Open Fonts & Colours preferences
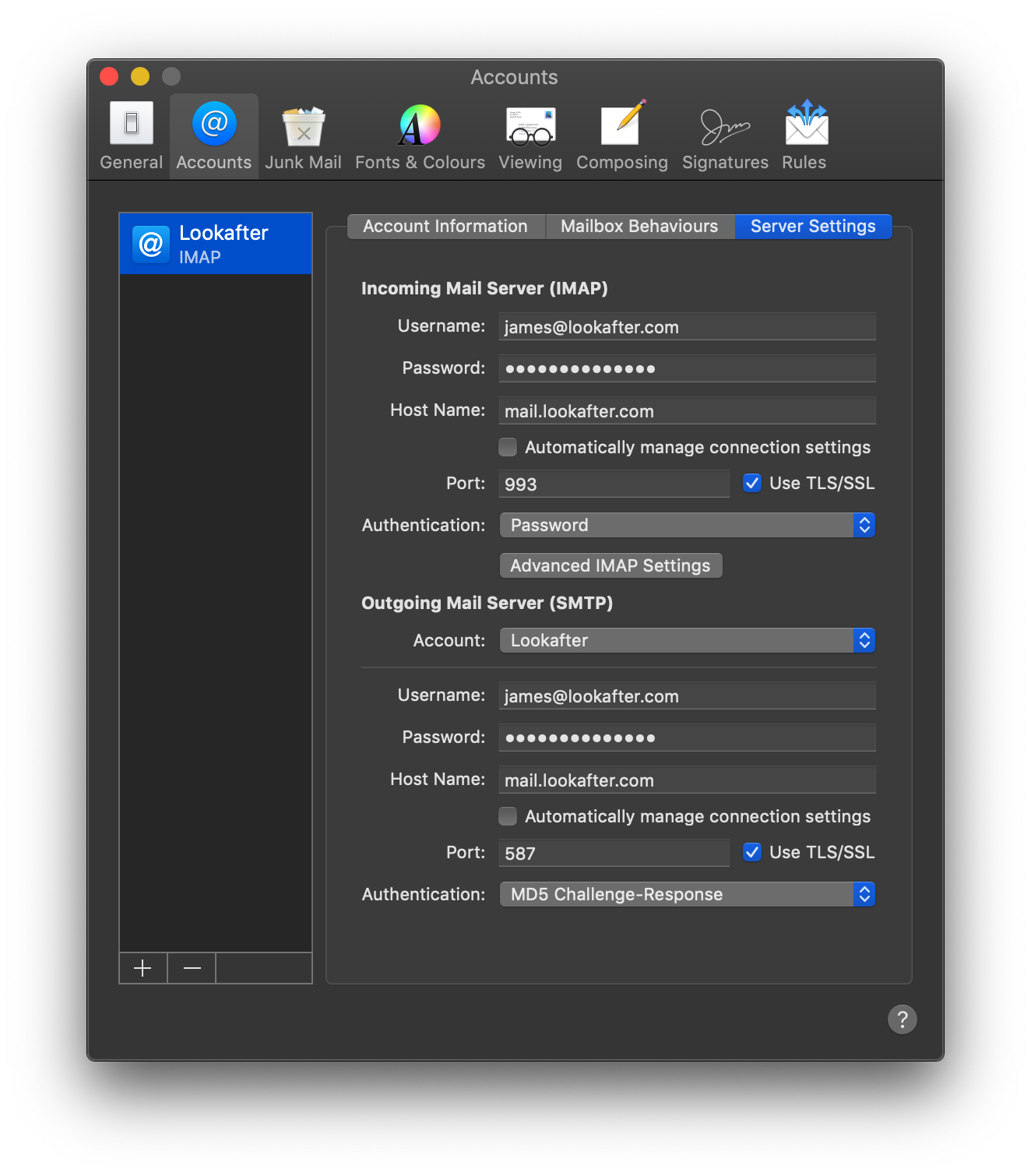The image size is (1031, 1176). click(420, 136)
